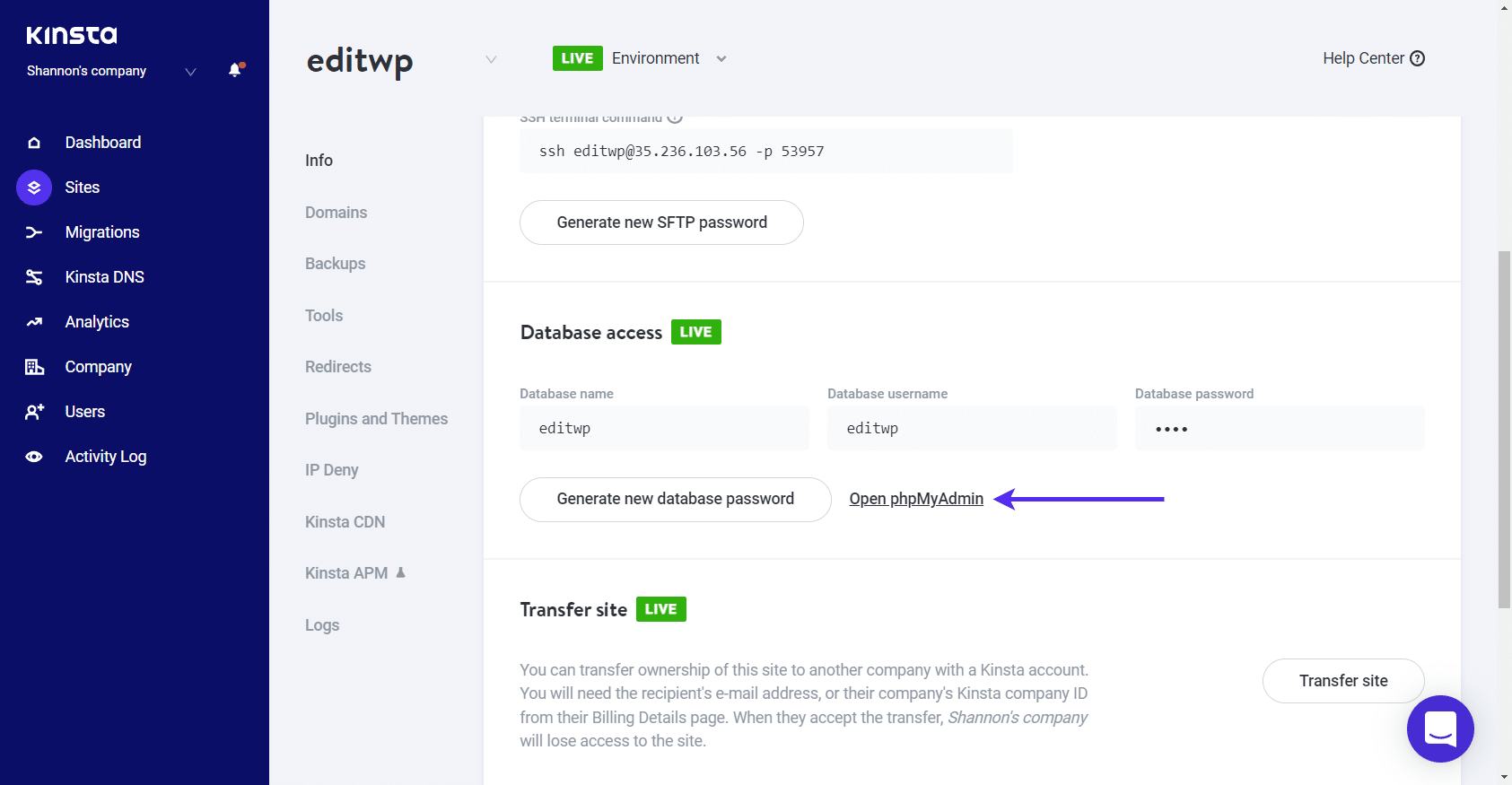
Task: Open the notifications bell
Action: tap(235, 70)
